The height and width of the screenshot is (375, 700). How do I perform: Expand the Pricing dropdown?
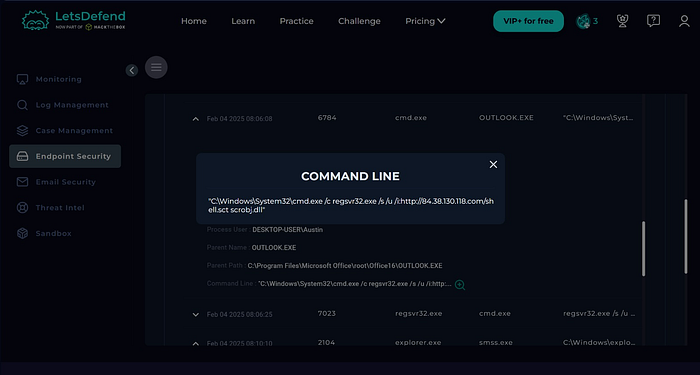tap(425, 21)
